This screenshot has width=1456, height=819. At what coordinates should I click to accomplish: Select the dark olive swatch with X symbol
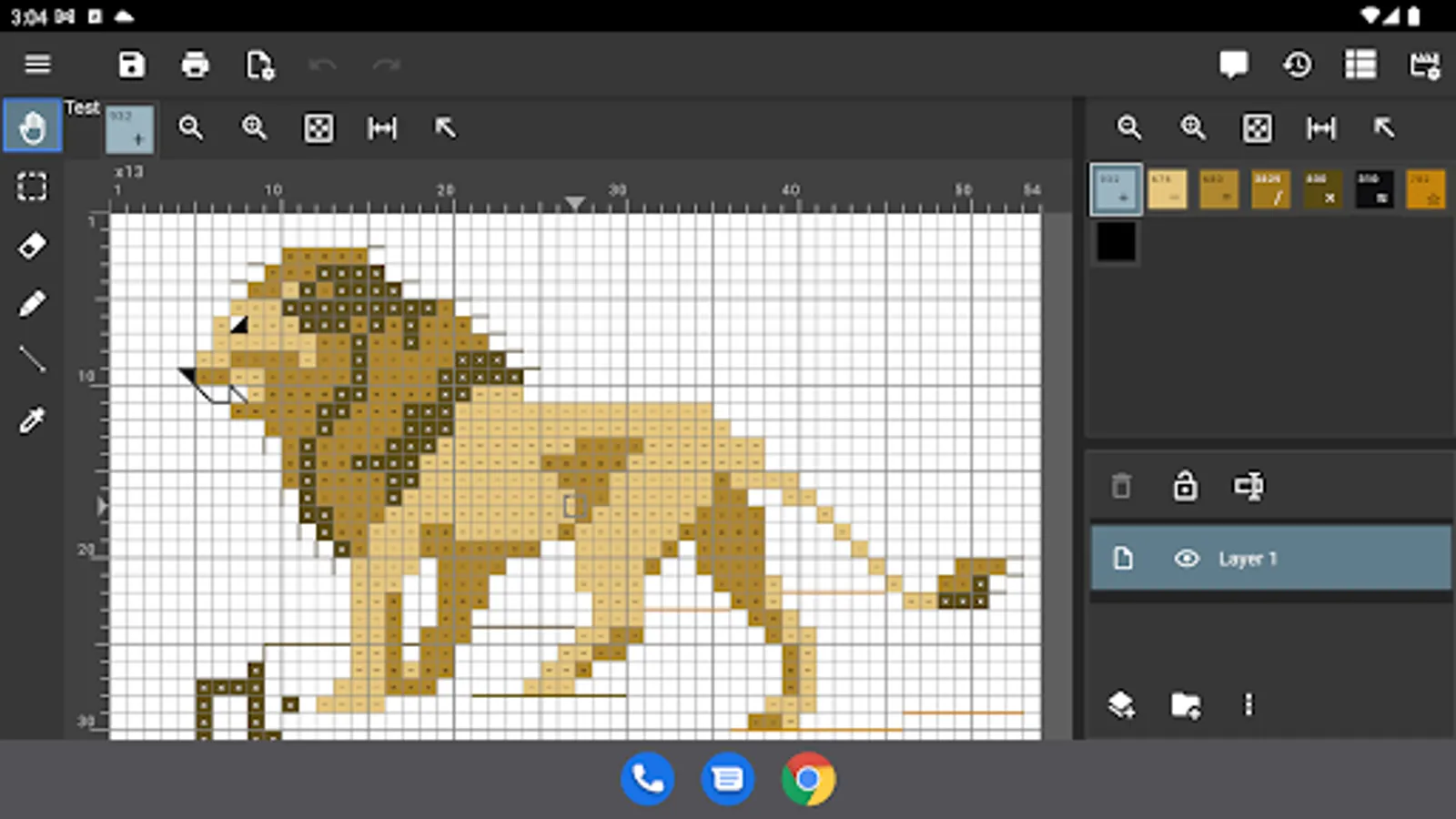[x=1322, y=189]
